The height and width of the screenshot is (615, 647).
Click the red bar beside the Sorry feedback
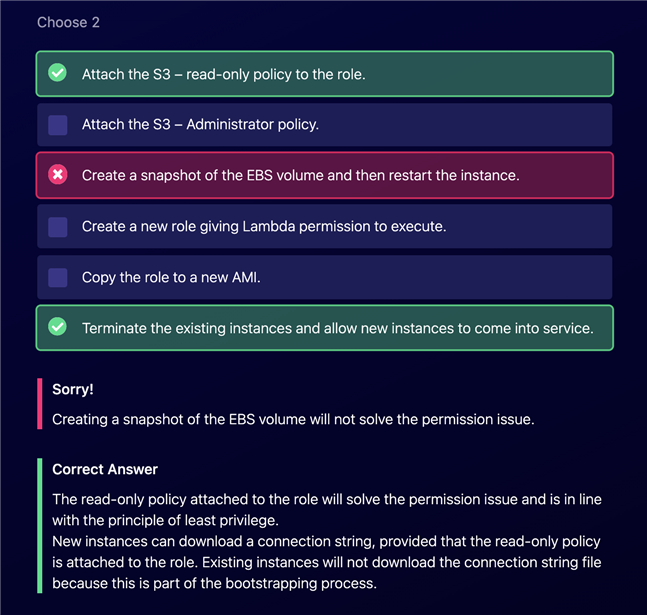[40, 404]
